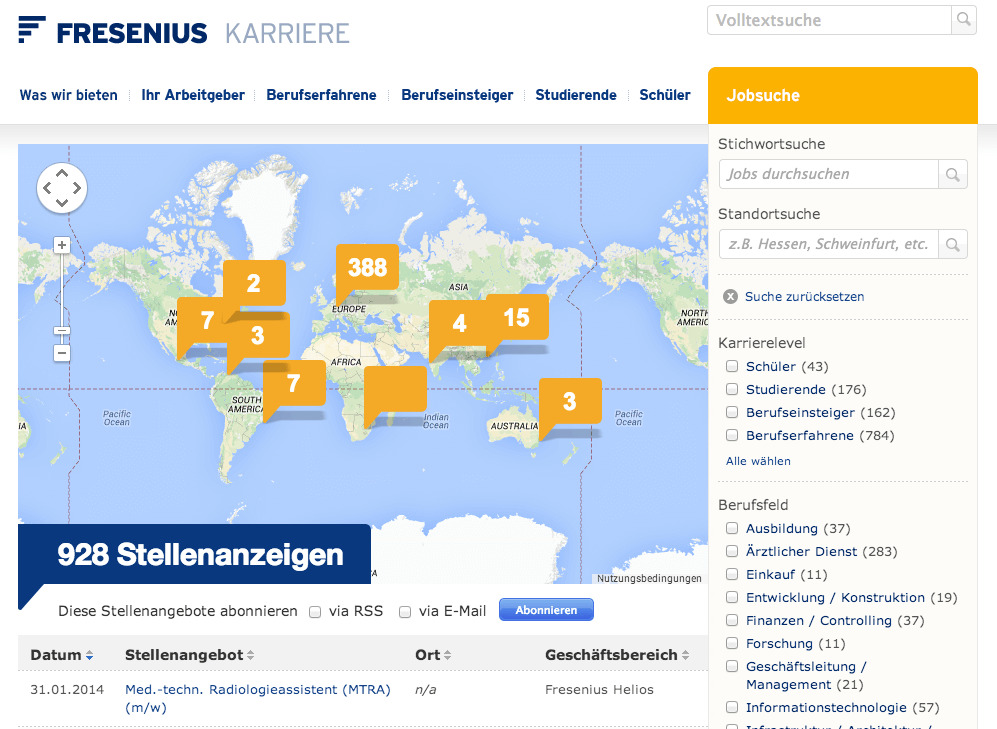Click the Stichwortsuche magnifier search icon
997x729 pixels.
point(952,173)
